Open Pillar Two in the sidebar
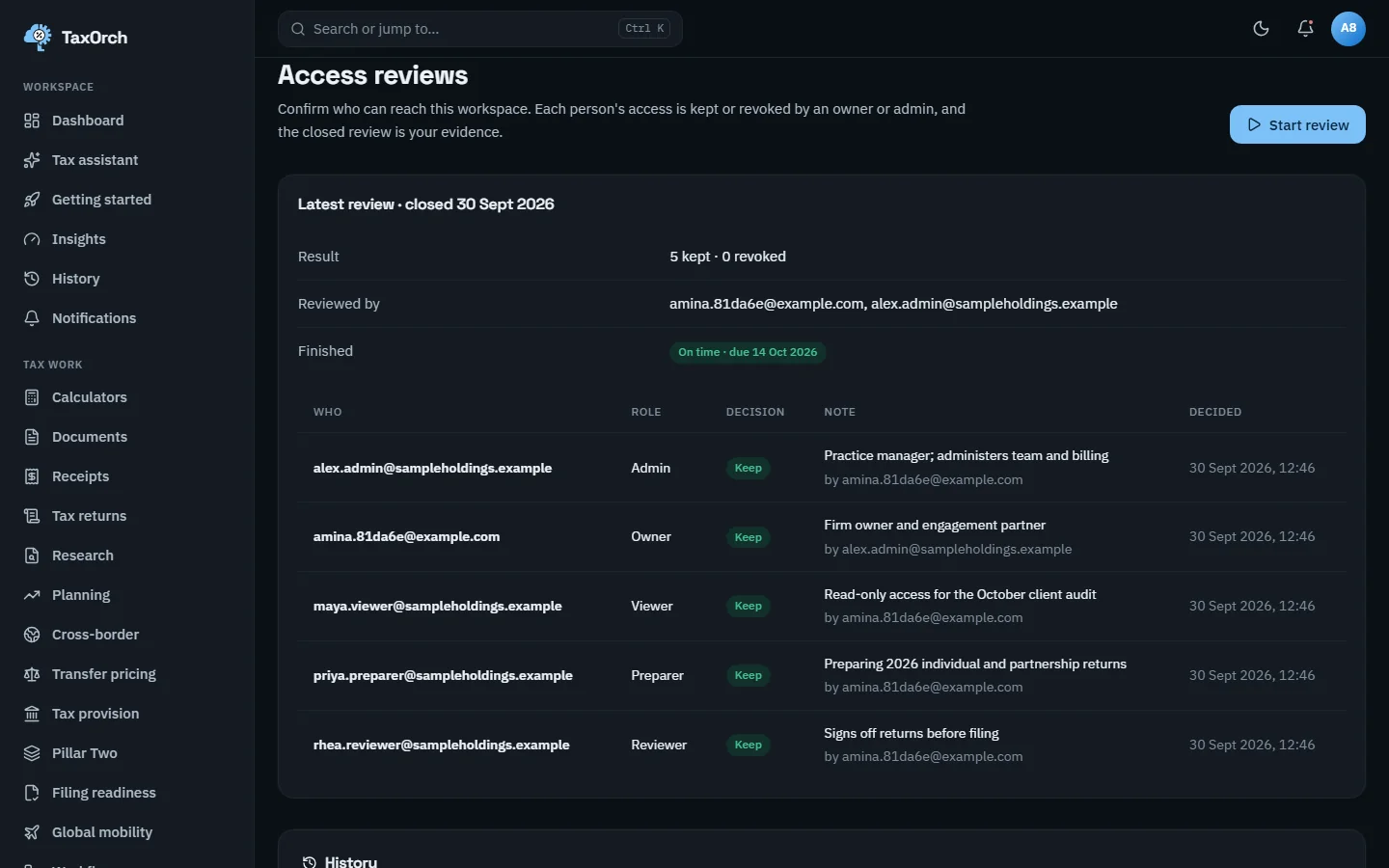 [127, 753]
